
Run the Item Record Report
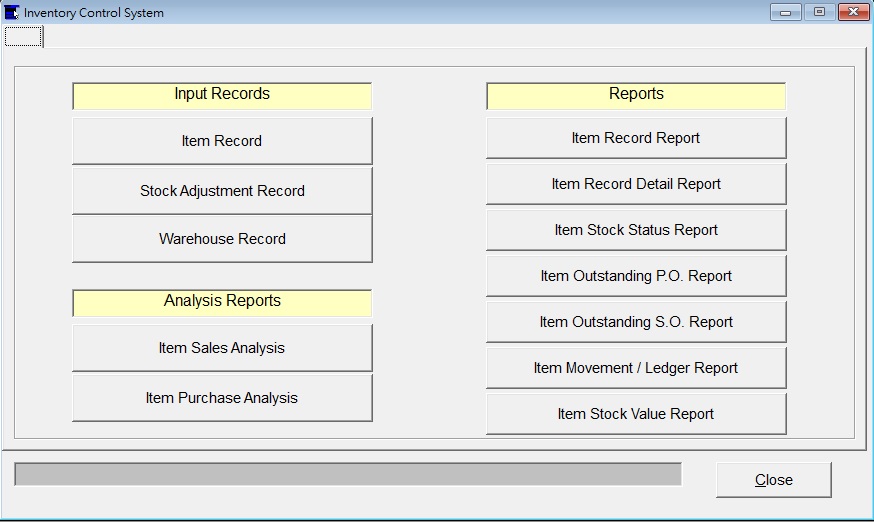636,138
